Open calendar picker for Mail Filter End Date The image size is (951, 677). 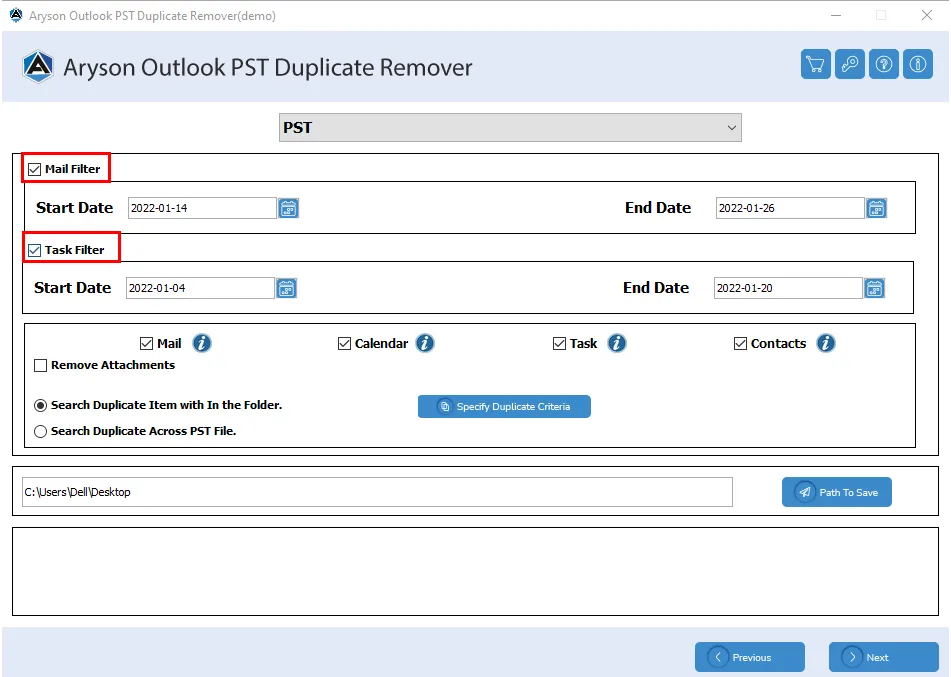876,208
